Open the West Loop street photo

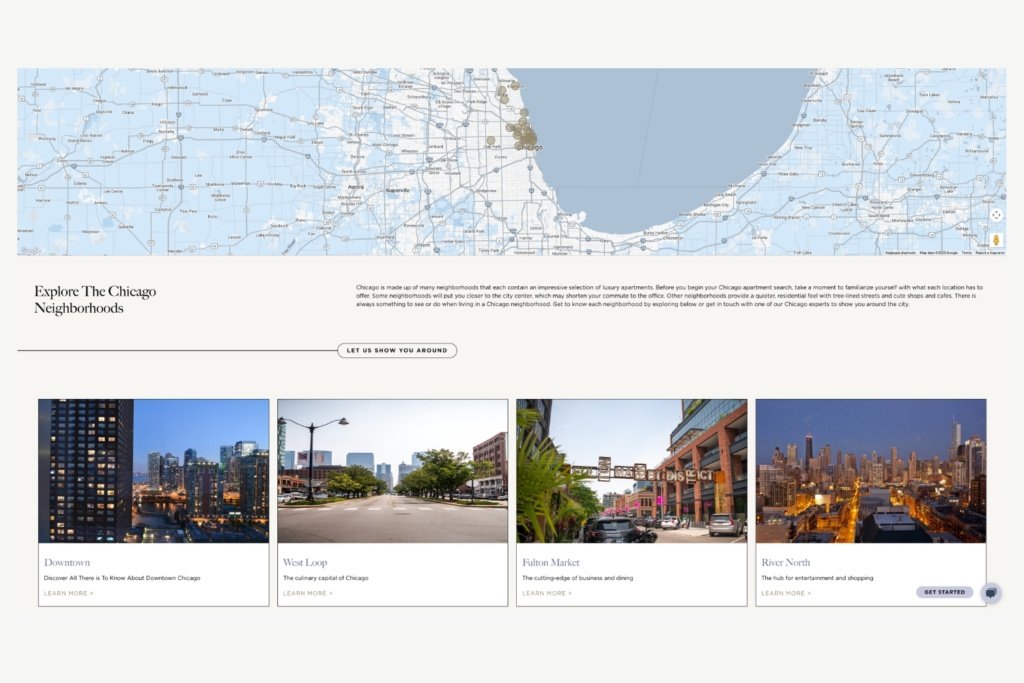pyautogui.click(x=392, y=471)
